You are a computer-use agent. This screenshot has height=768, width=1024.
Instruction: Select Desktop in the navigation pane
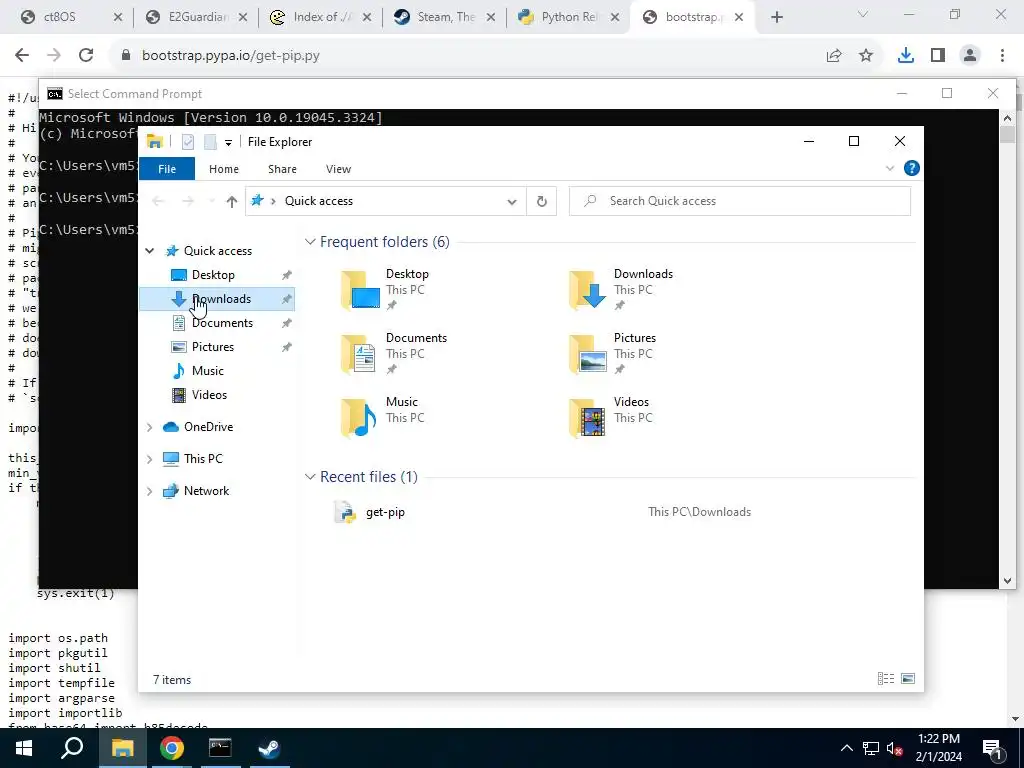[x=213, y=275]
